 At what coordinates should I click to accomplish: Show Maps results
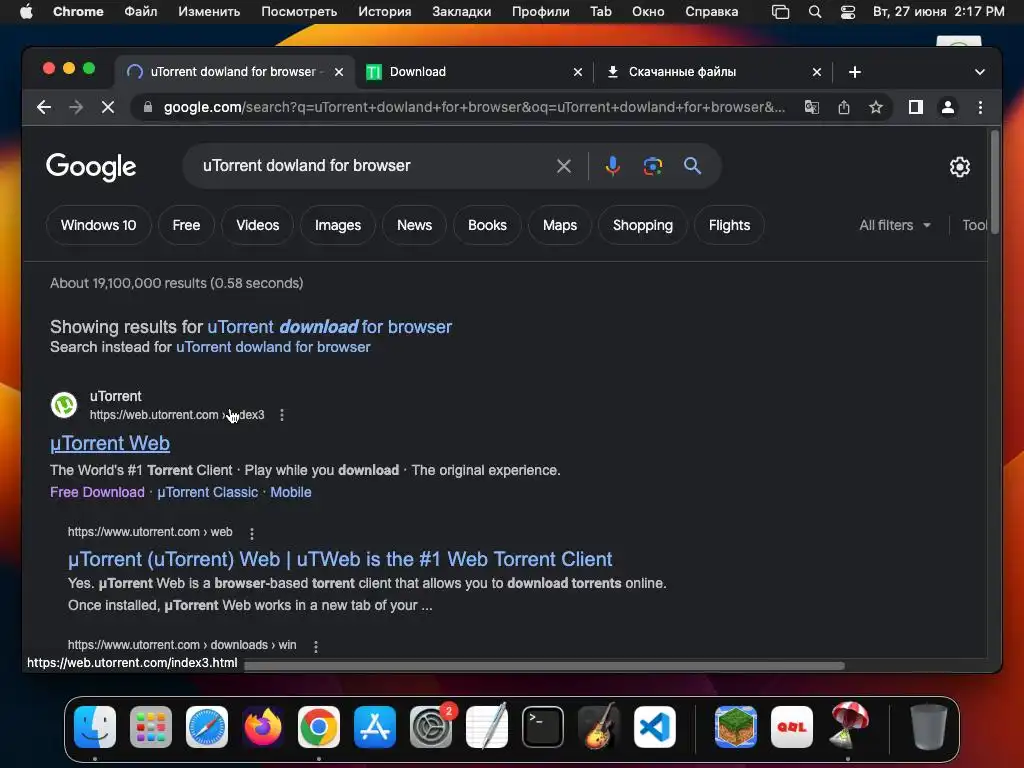click(560, 225)
